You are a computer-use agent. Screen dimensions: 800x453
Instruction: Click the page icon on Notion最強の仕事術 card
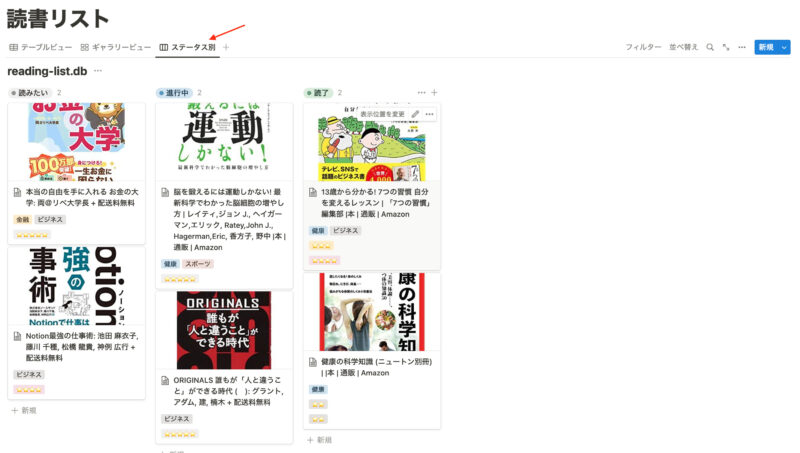point(17,336)
